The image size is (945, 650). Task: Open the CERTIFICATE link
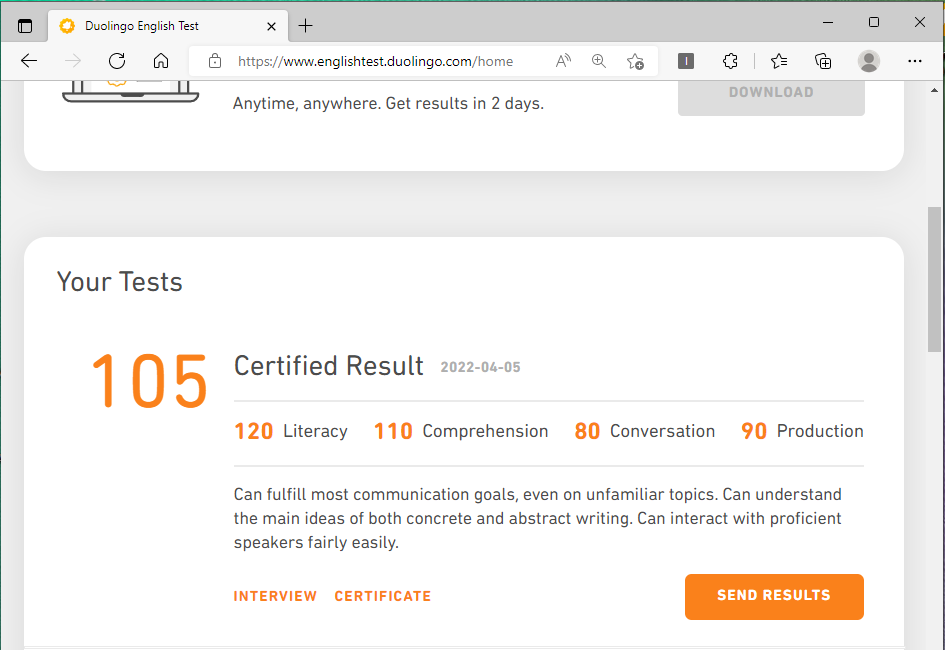pos(383,596)
